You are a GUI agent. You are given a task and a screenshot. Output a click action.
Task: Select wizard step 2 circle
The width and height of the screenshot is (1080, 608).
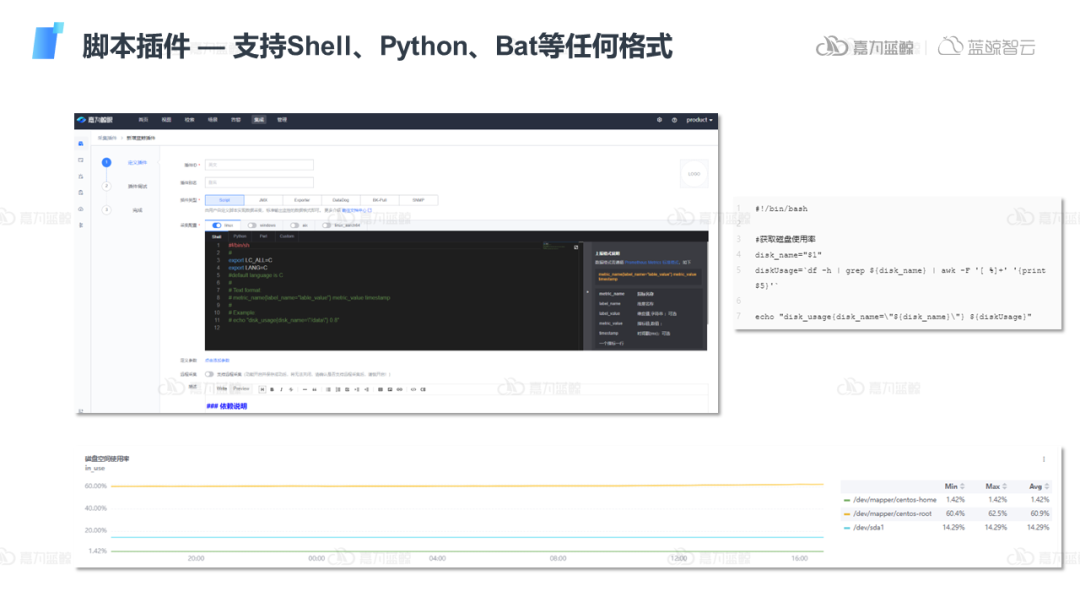[106, 186]
